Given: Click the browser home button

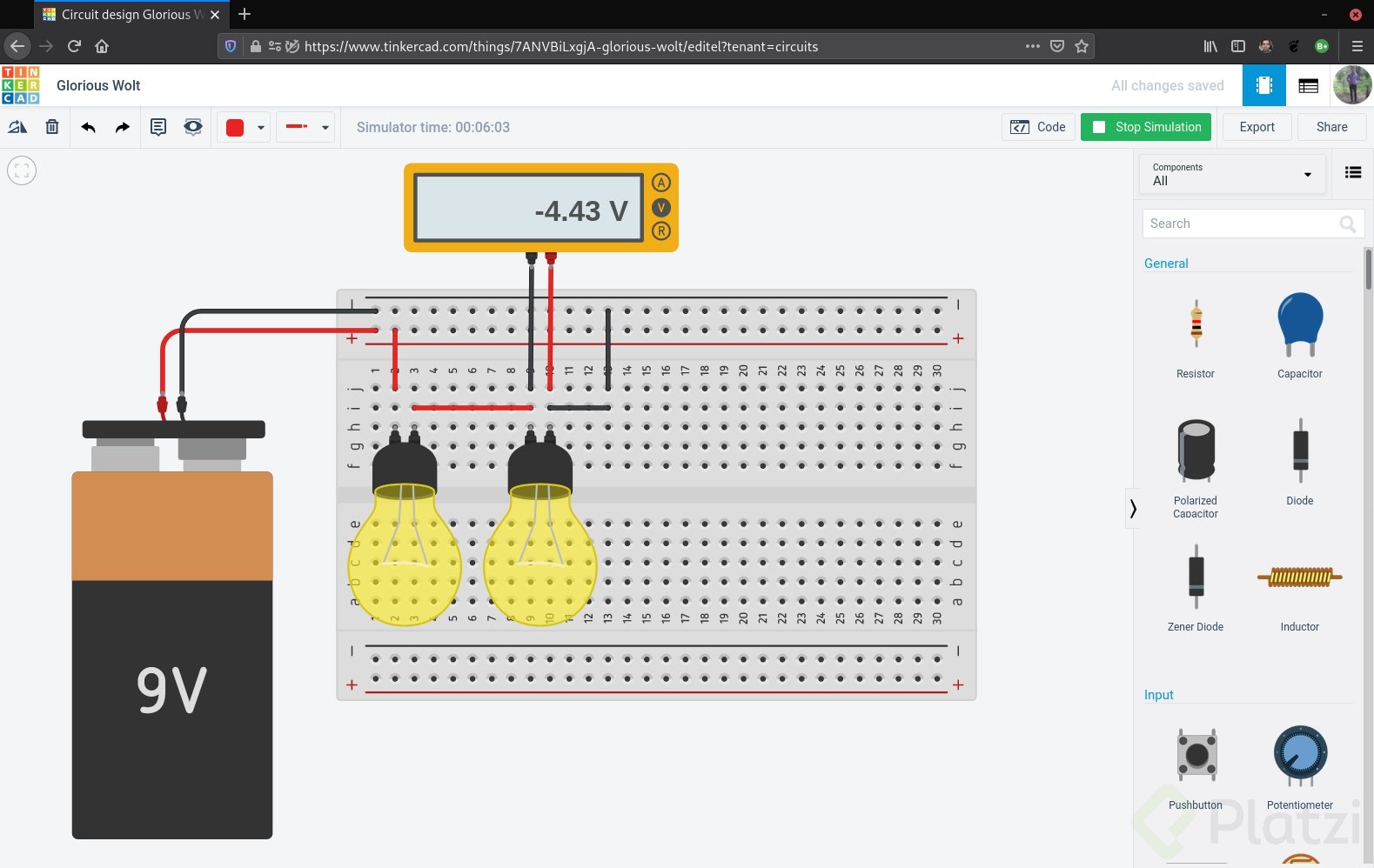Looking at the screenshot, I should [x=102, y=46].
